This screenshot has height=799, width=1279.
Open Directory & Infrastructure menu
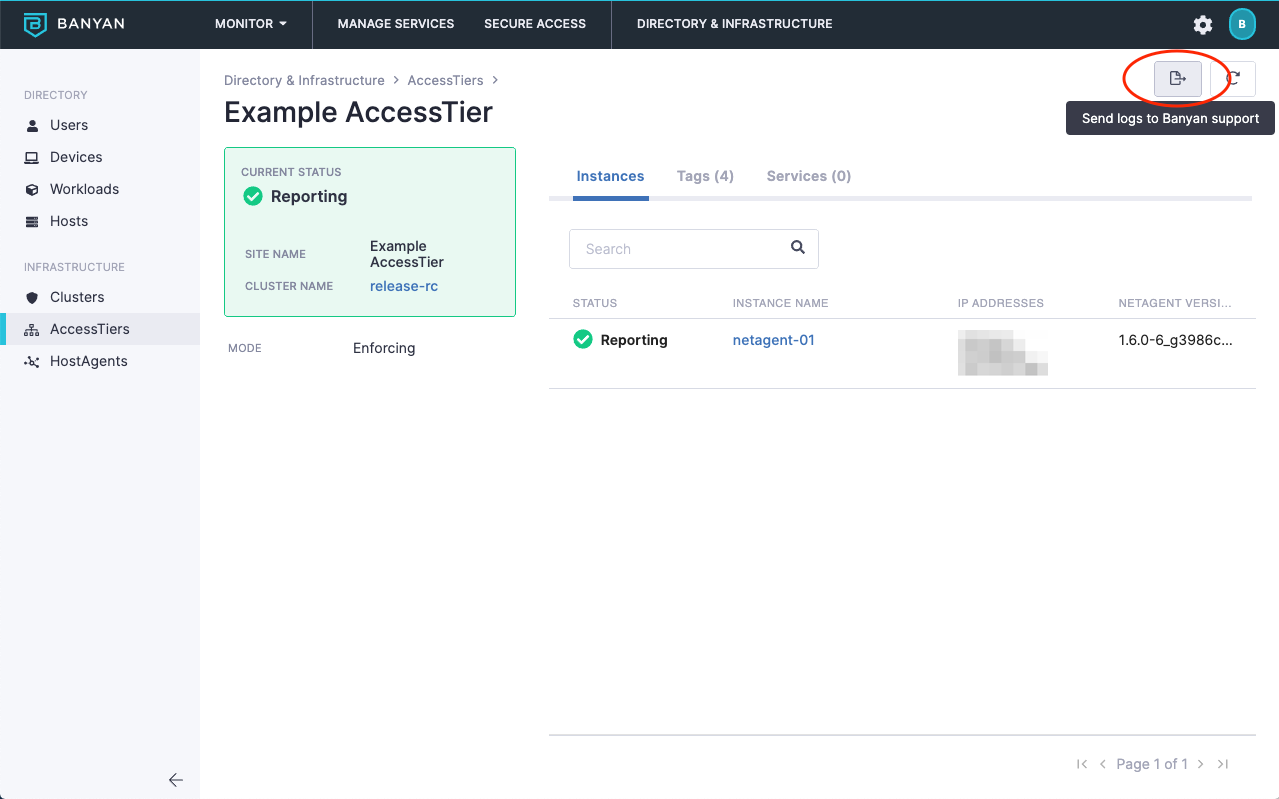tap(735, 24)
